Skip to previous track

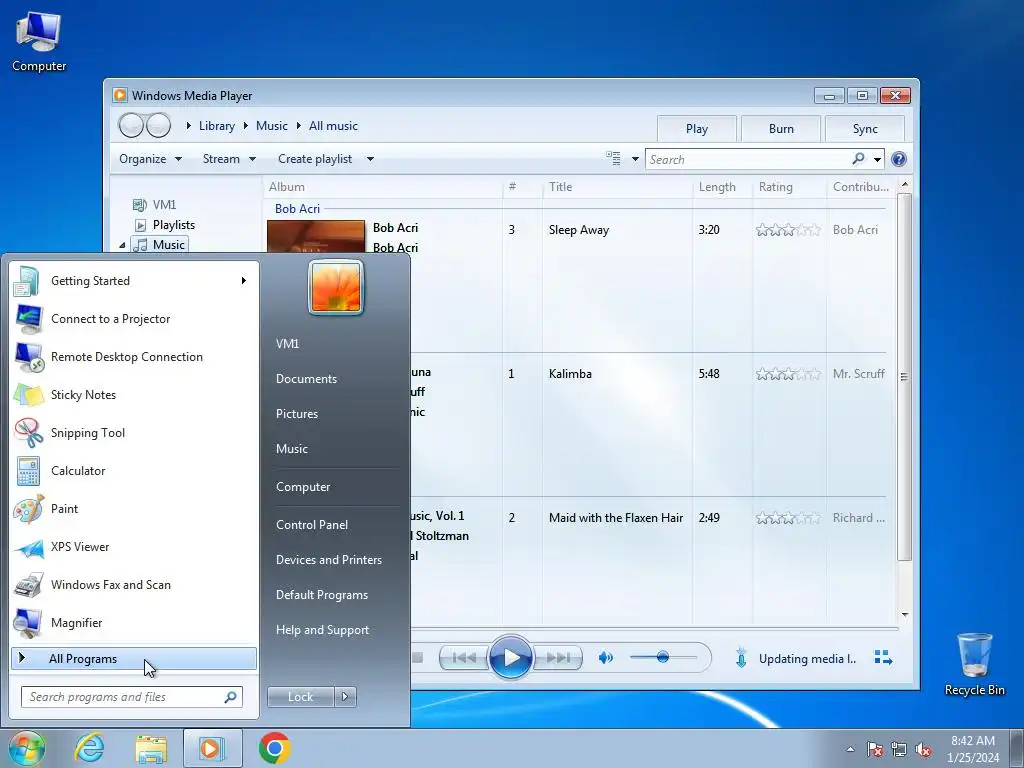pyautogui.click(x=464, y=658)
